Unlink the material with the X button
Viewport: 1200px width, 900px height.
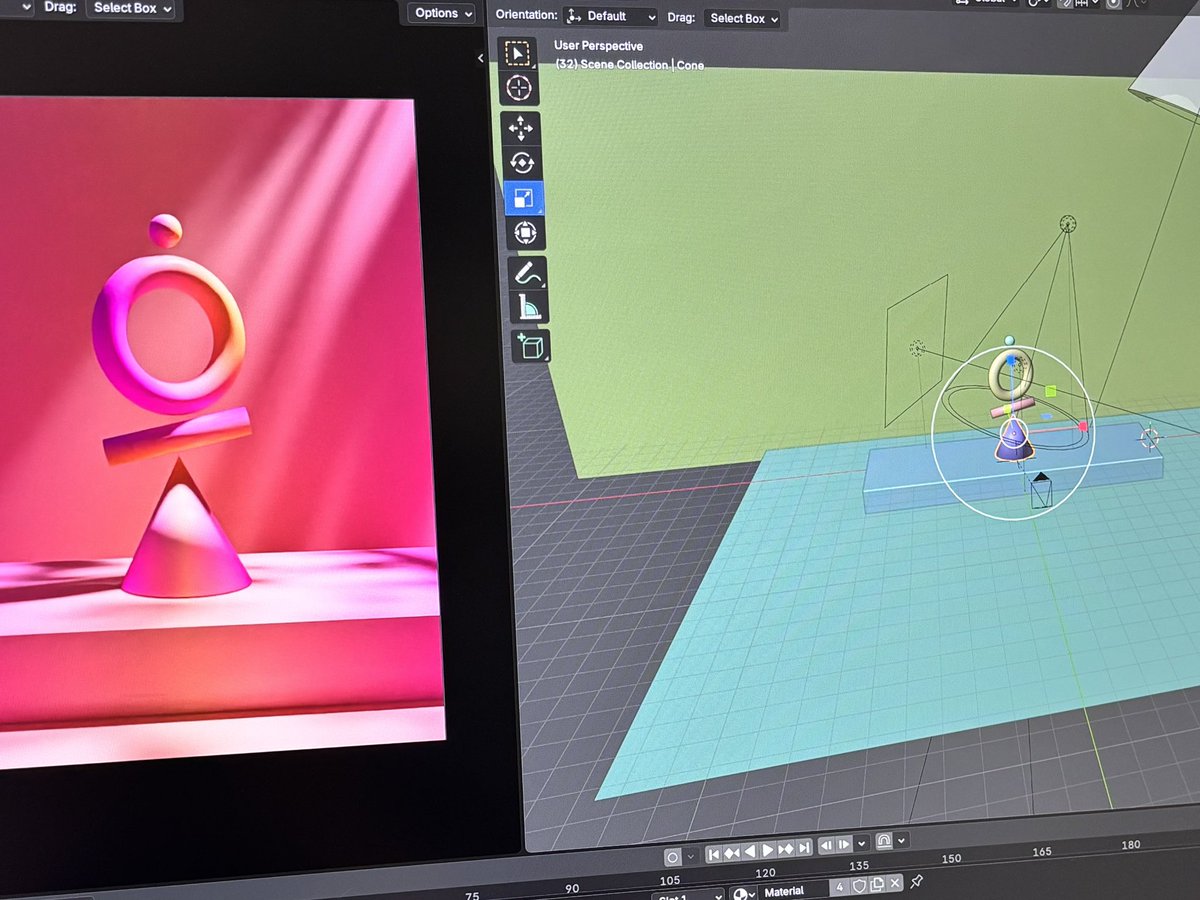[x=894, y=882]
